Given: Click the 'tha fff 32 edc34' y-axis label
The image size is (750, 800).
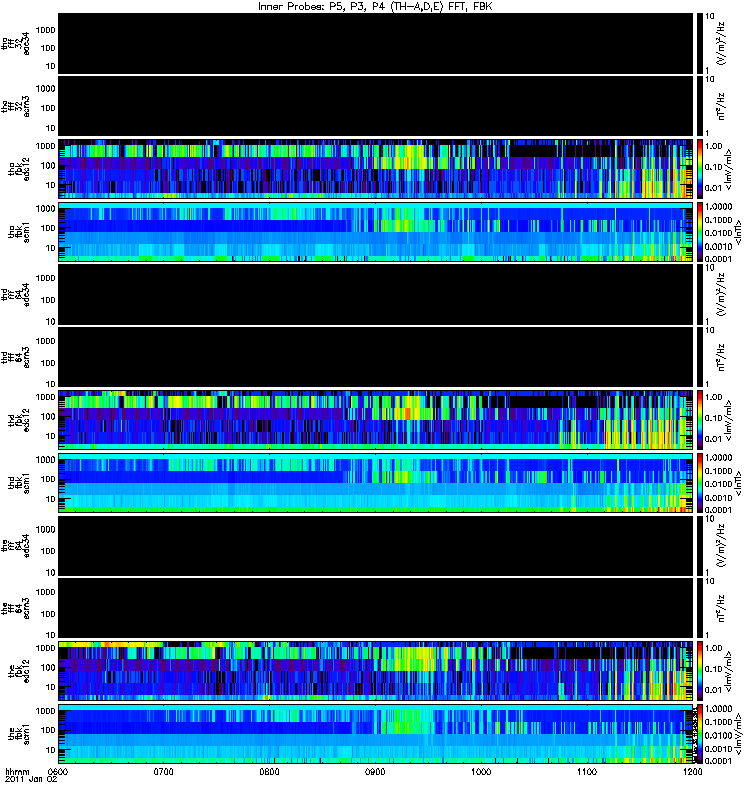Looking at the screenshot, I should pos(16,43).
